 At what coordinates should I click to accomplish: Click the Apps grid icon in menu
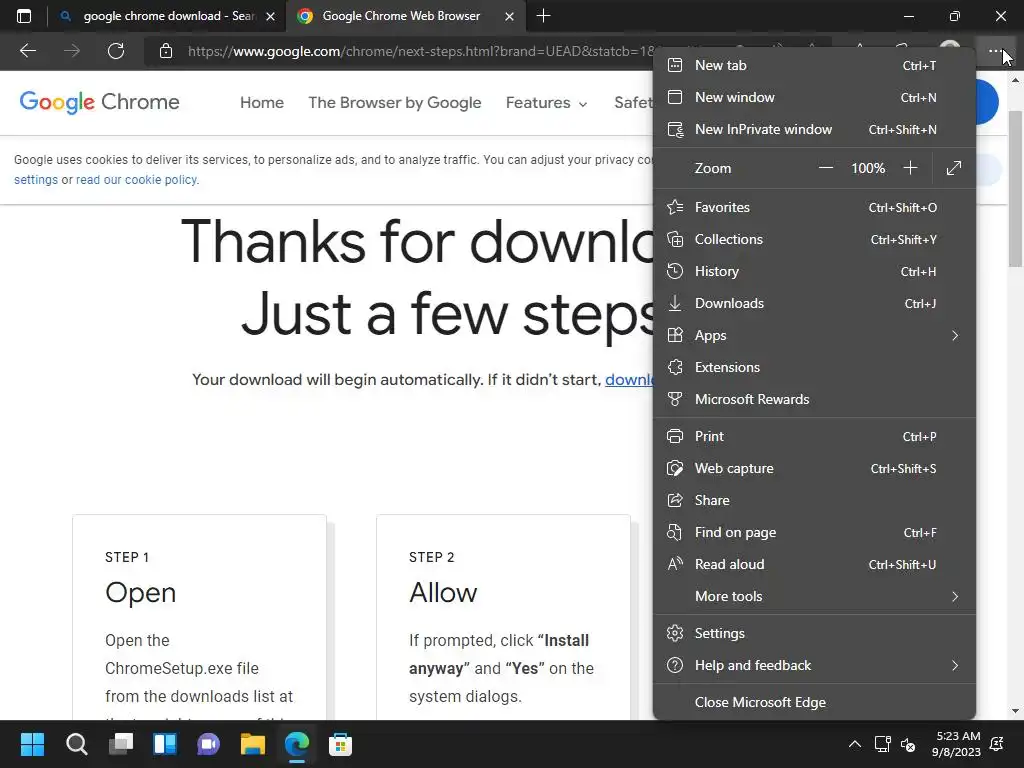point(675,335)
